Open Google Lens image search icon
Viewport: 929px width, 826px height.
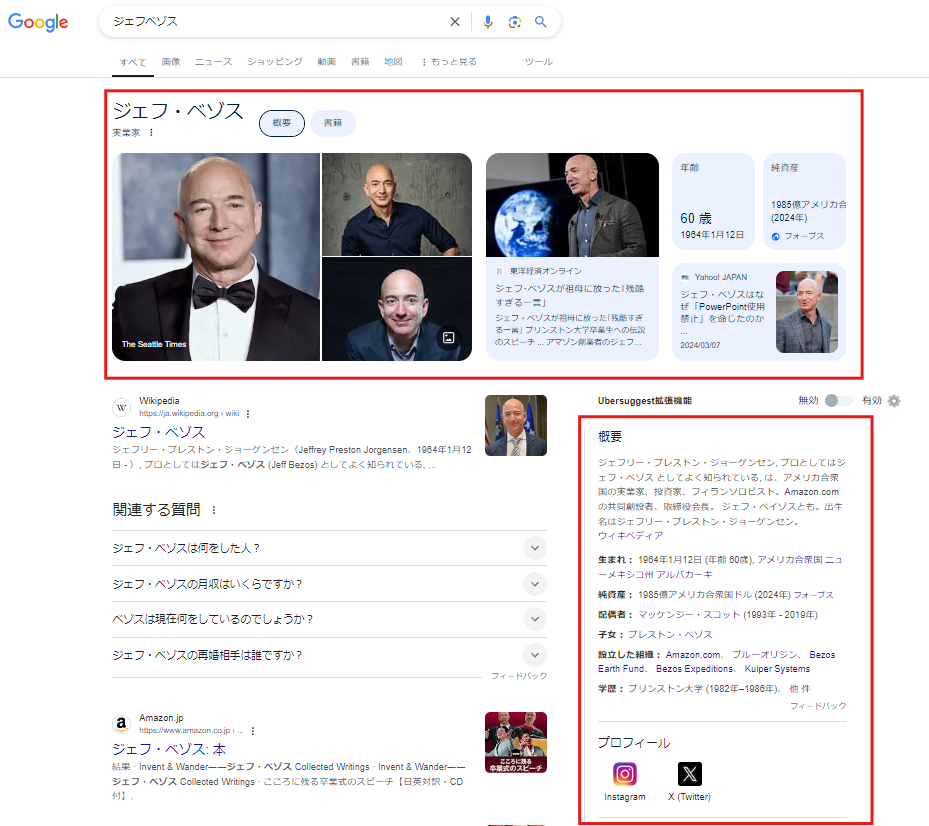pyautogui.click(x=514, y=22)
